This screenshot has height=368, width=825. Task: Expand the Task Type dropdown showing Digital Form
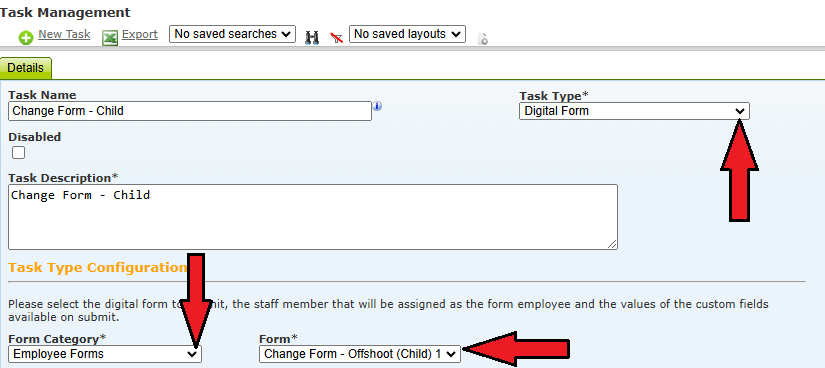(x=634, y=111)
